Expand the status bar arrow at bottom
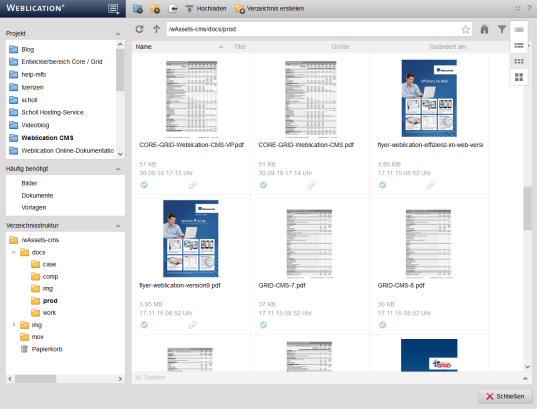The width and height of the screenshot is (537, 409). 525,378
